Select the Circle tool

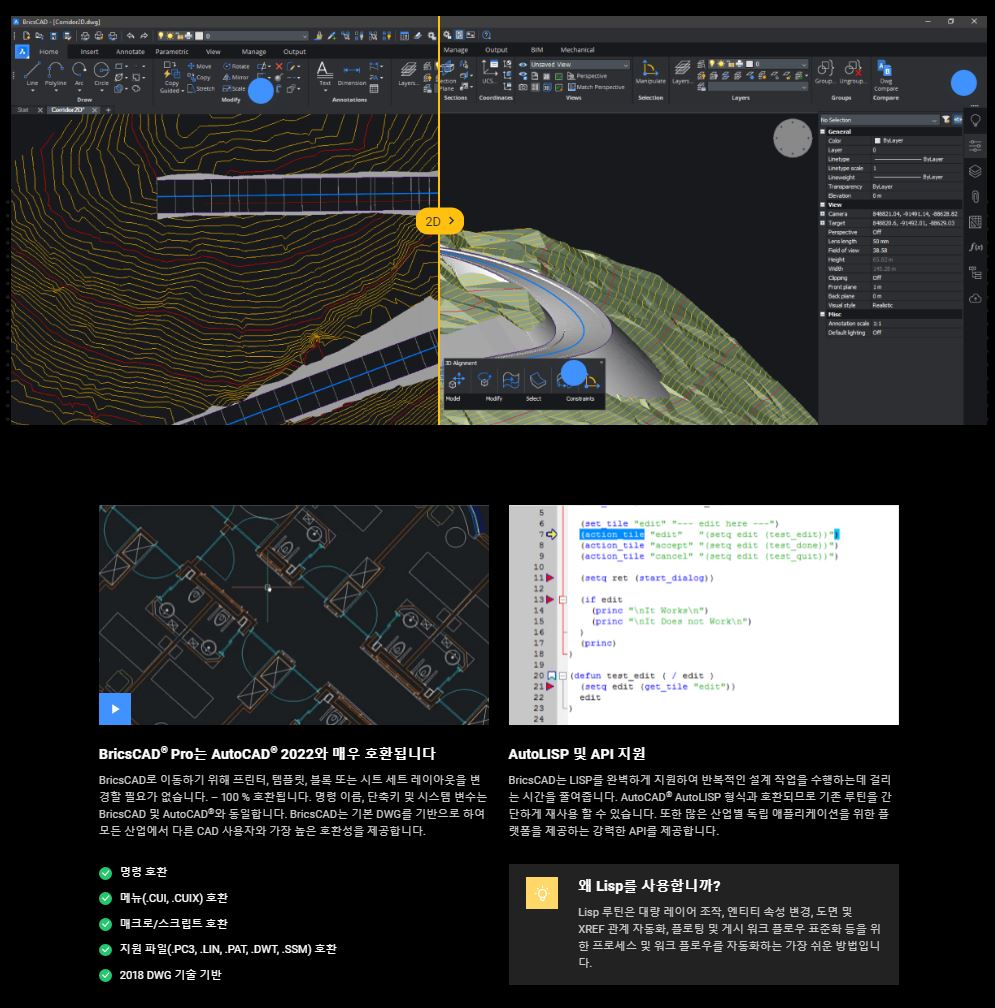102,73
